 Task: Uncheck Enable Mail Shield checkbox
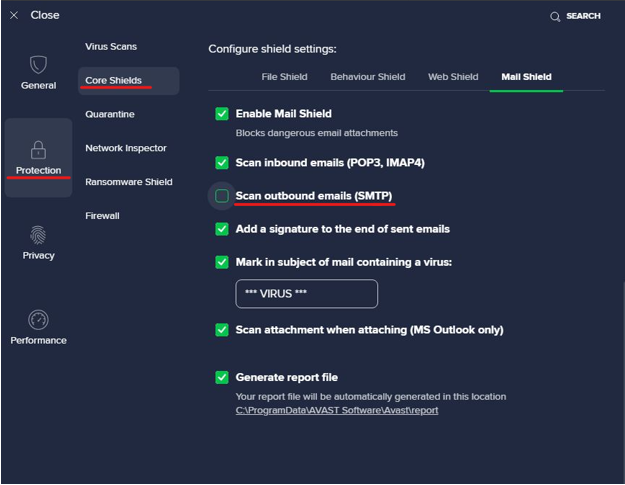tap(222, 114)
